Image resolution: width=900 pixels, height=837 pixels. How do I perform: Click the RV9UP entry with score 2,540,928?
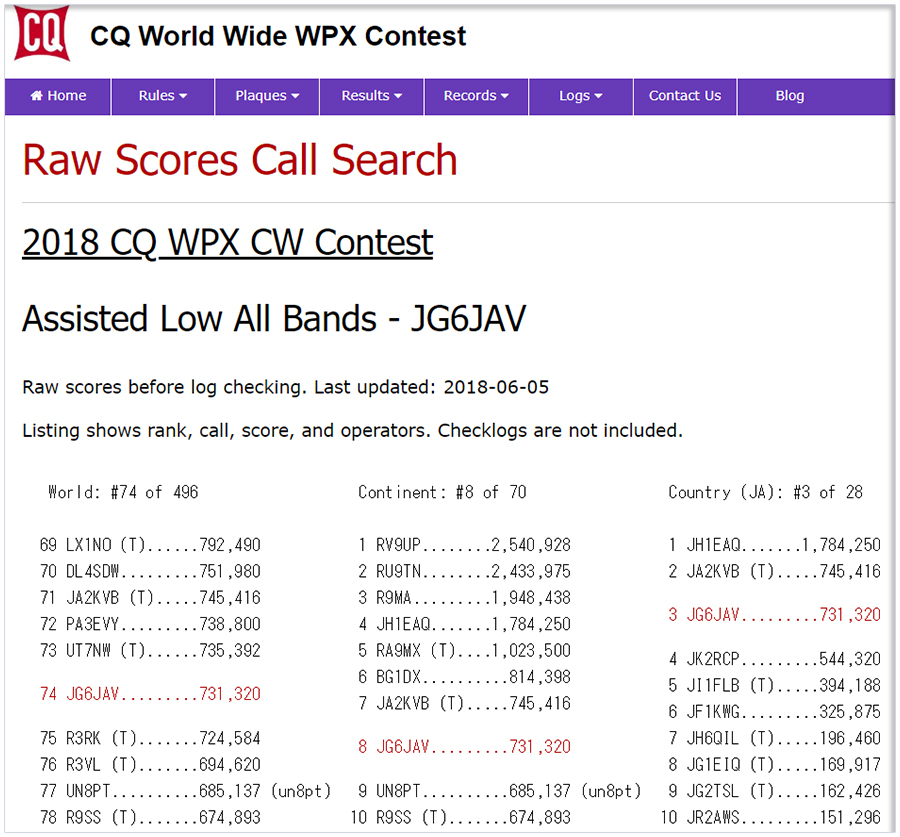click(465, 545)
